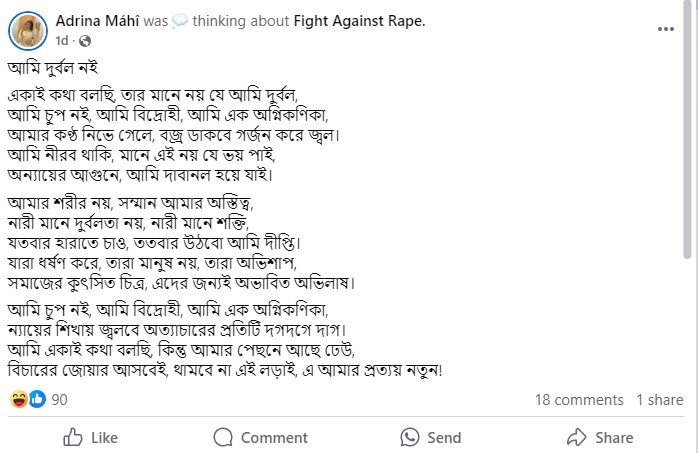Screen dimensions: 698x453
Task: Open the 90 reactions count list
Action: coord(59,400)
